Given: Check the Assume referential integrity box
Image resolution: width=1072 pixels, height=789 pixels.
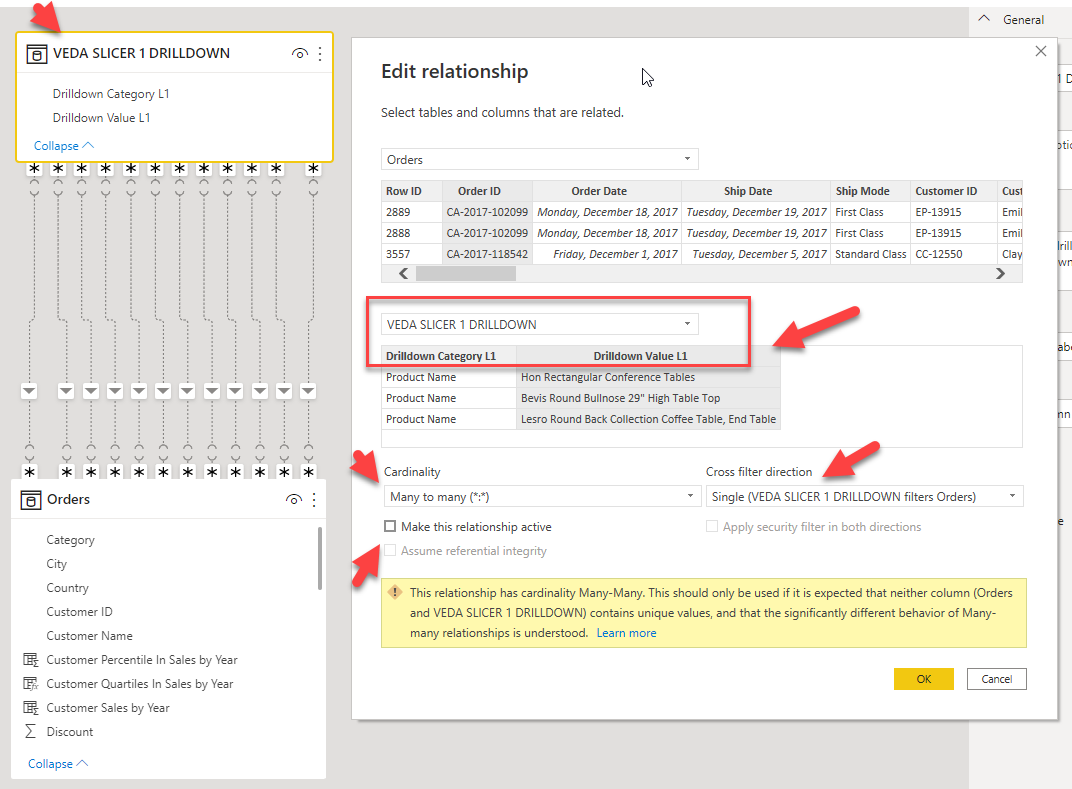Looking at the screenshot, I should tap(390, 550).
